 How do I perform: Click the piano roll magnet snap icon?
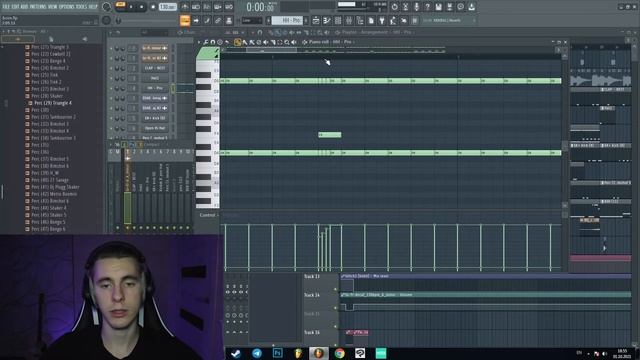[213, 42]
